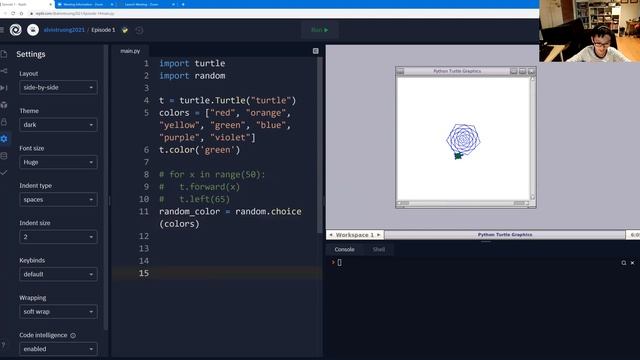This screenshot has height=360, width=640.
Task: Click the commented 't.forward(x)' line
Action: tap(209, 187)
